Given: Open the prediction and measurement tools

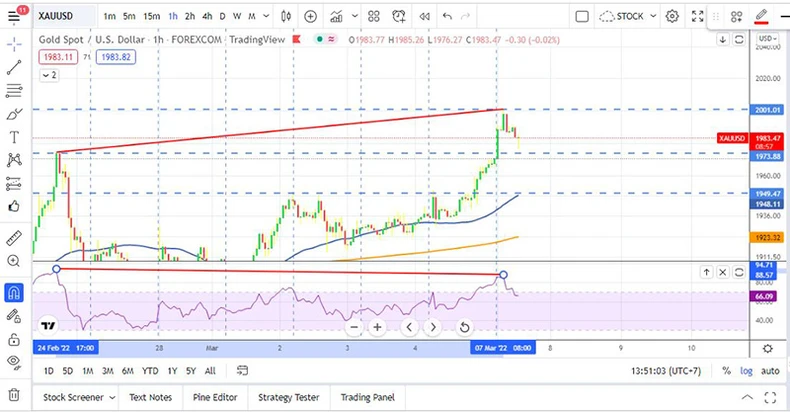Looking at the screenshot, I should coord(14,183).
